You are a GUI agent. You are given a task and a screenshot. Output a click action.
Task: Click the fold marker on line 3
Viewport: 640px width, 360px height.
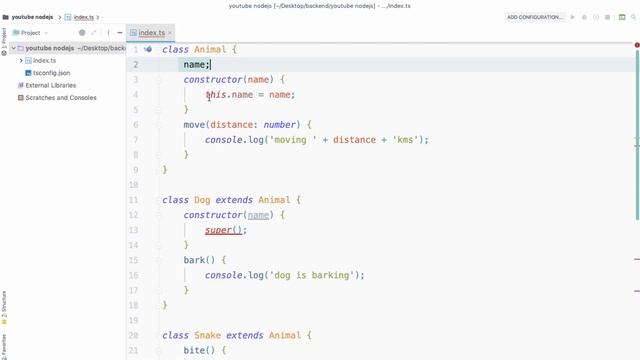[x=159, y=80]
